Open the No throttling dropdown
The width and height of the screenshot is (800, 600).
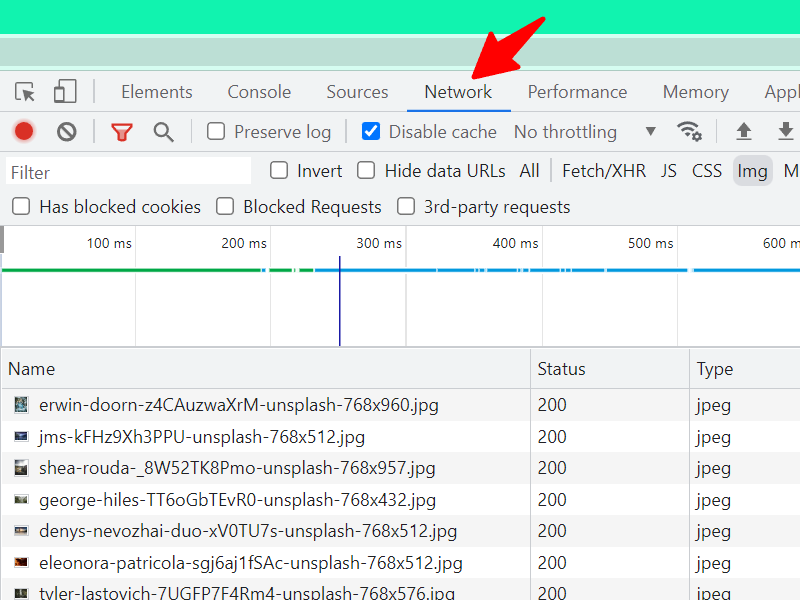pos(585,132)
